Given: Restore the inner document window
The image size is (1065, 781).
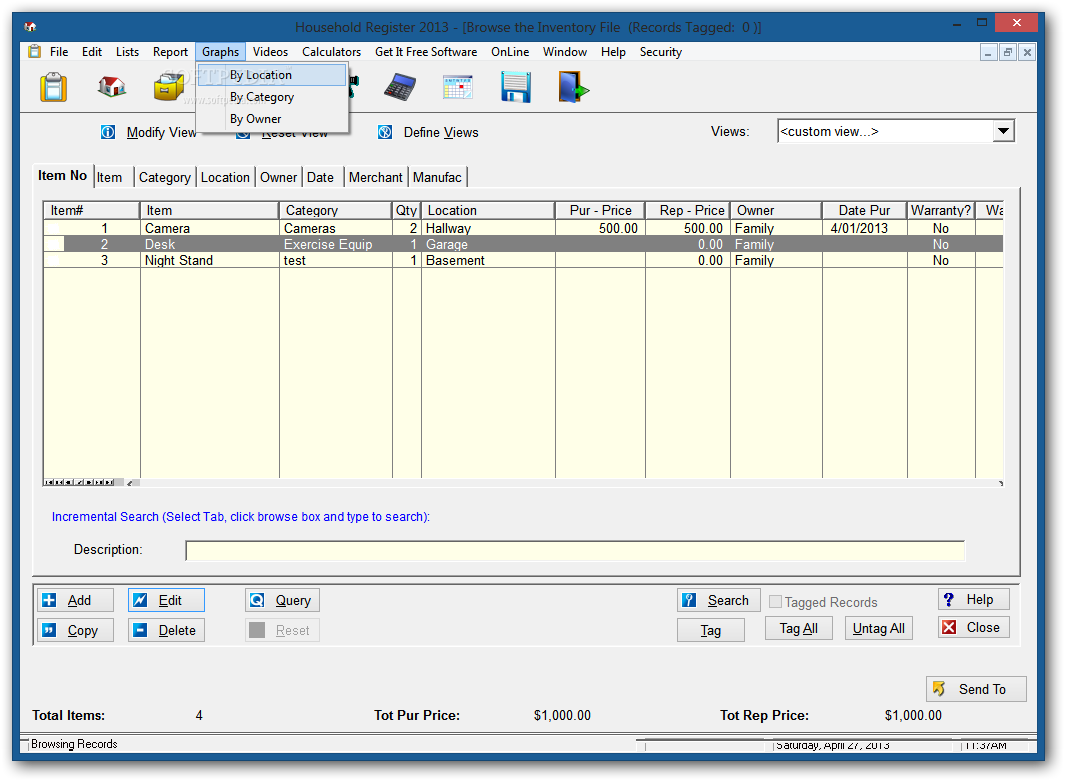Looking at the screenshot, I should [x=1008, y=52].
